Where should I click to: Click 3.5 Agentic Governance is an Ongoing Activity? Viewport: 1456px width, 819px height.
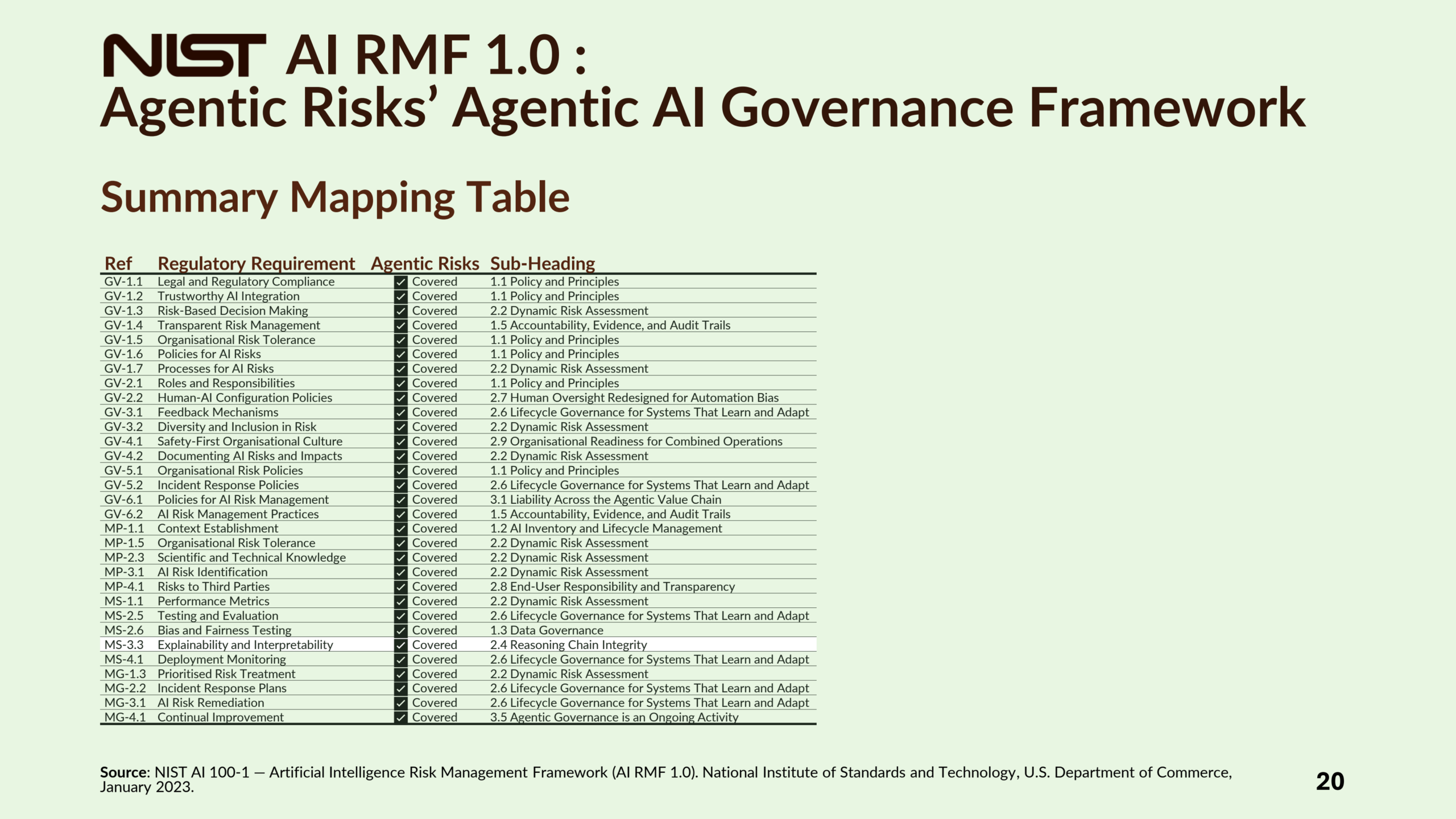[x=614, y=717]
